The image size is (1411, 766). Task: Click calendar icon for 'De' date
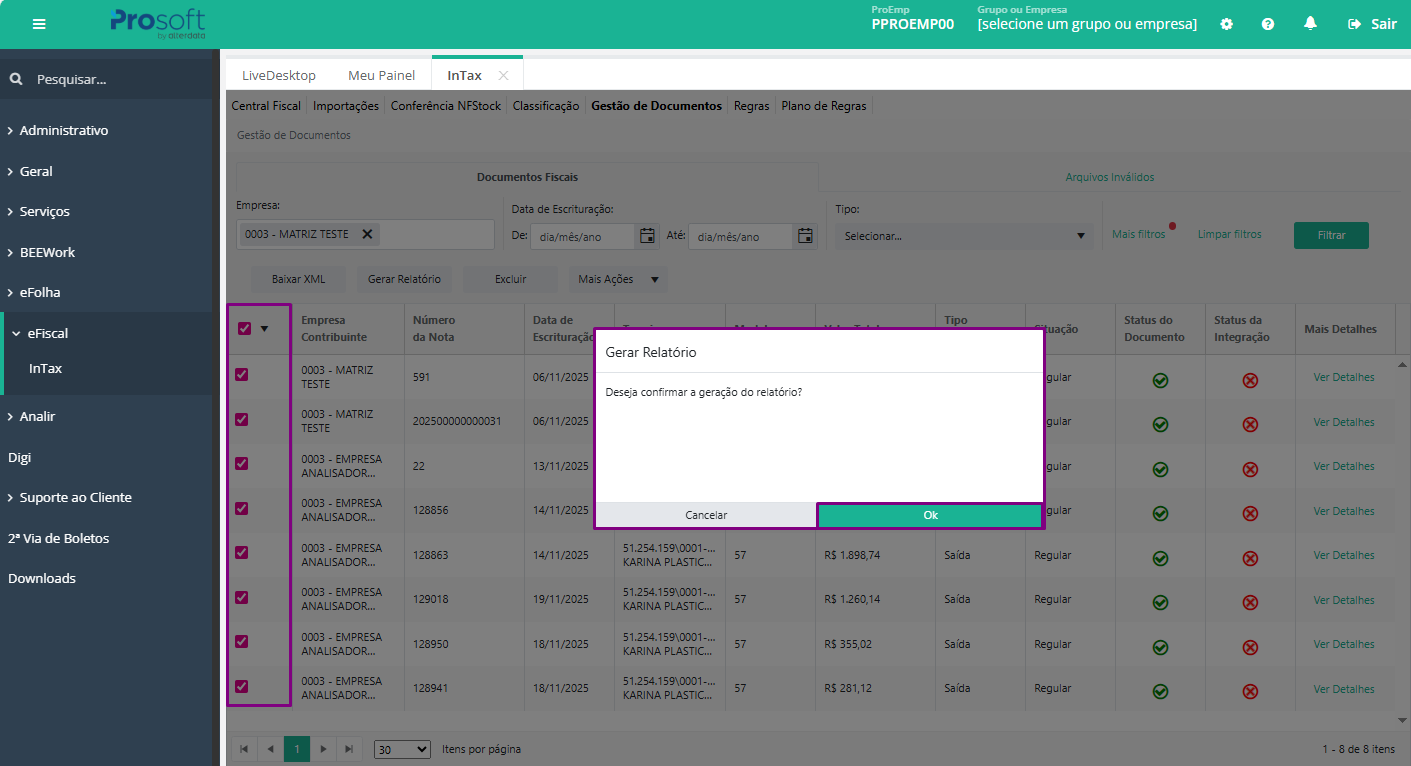pos(647,236)
